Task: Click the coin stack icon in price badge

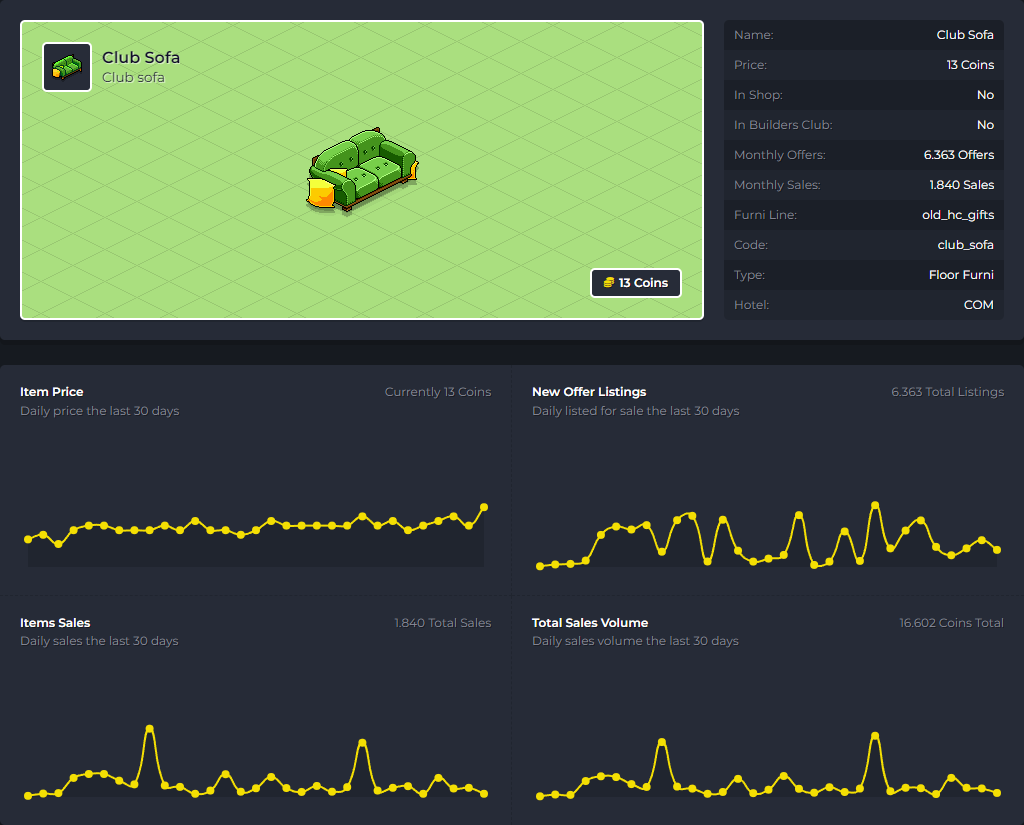Action: tap(609, 282)
